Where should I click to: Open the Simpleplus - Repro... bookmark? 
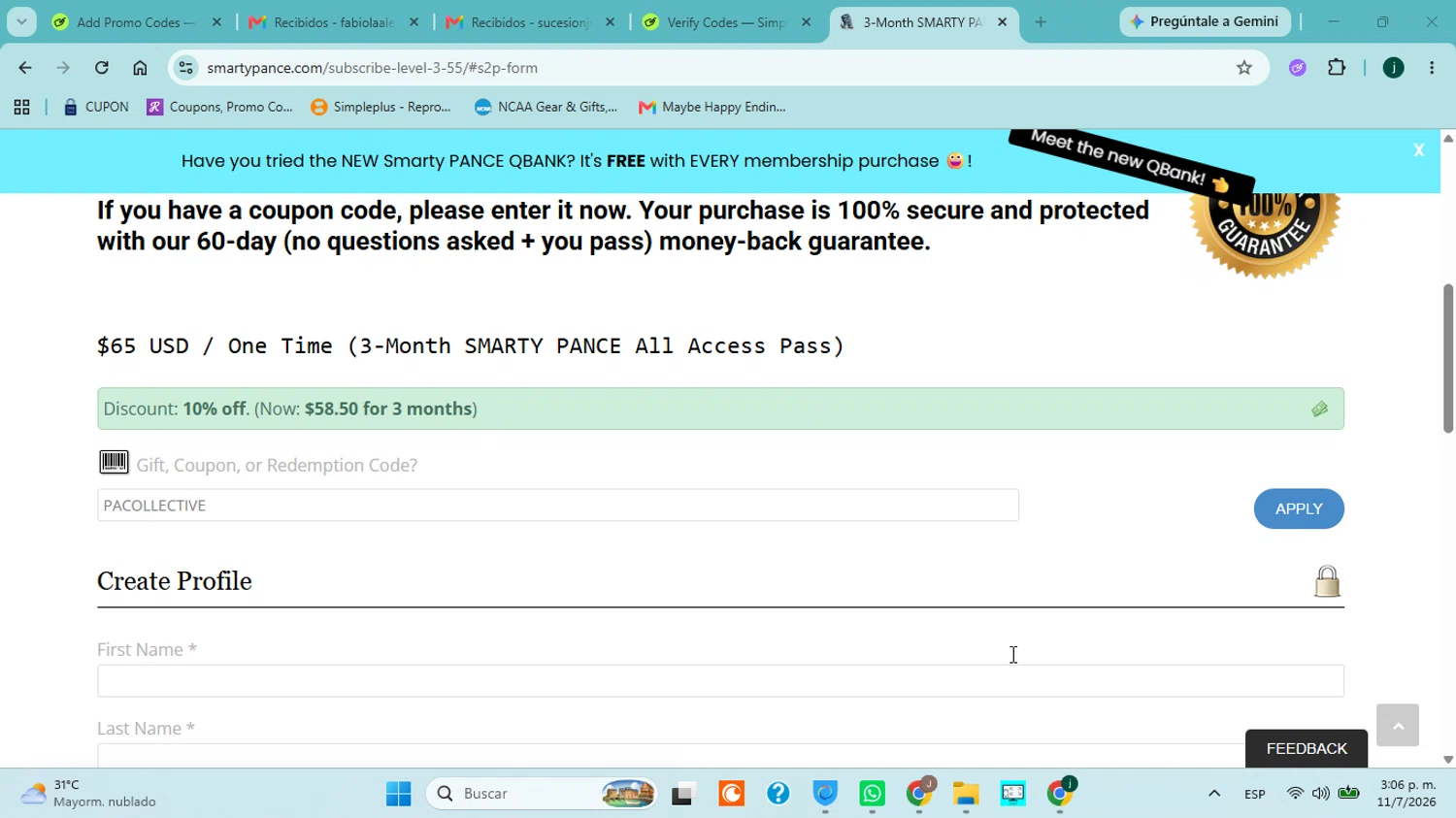(381, 107)
